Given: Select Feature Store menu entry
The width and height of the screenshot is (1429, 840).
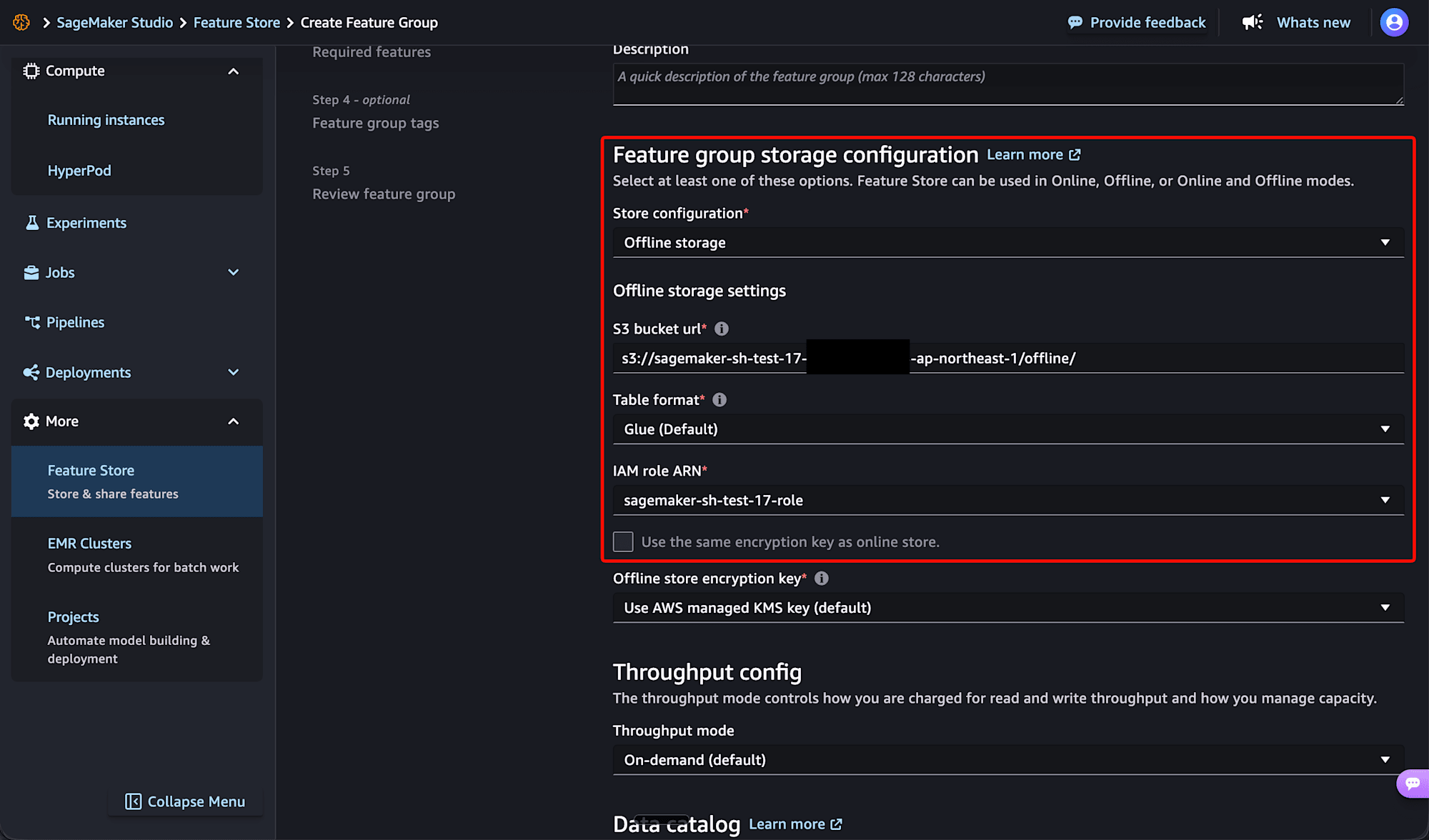Looking at the screenshot, I should click(137, 481).
